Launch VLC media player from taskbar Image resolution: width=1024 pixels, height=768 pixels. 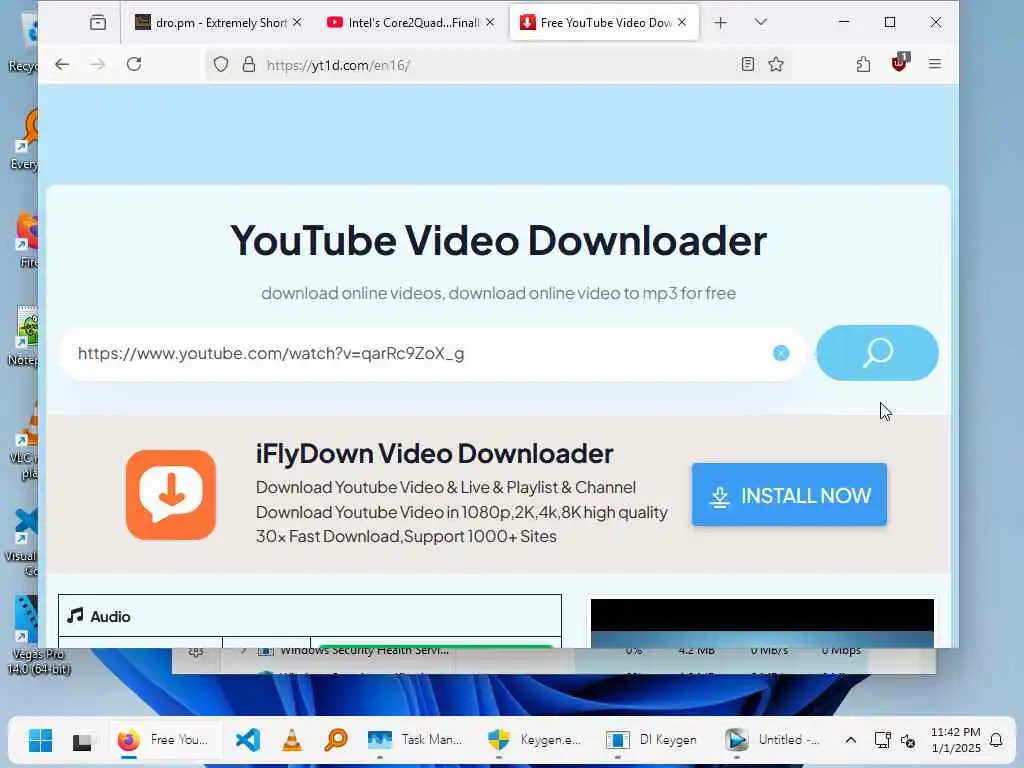(x=292, y=740)
